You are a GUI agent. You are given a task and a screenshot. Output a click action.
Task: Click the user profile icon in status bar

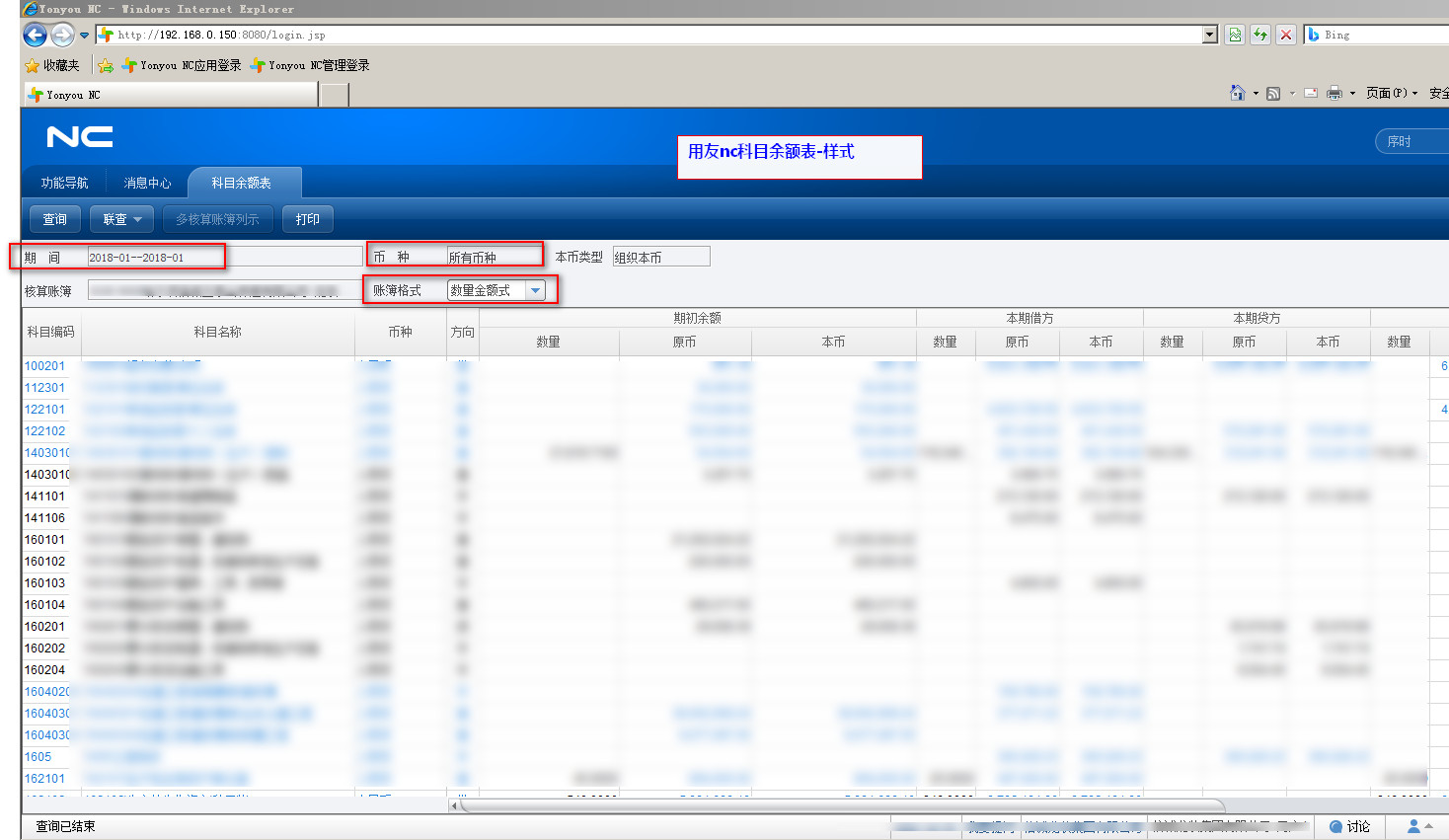[x=1414, y=826]
